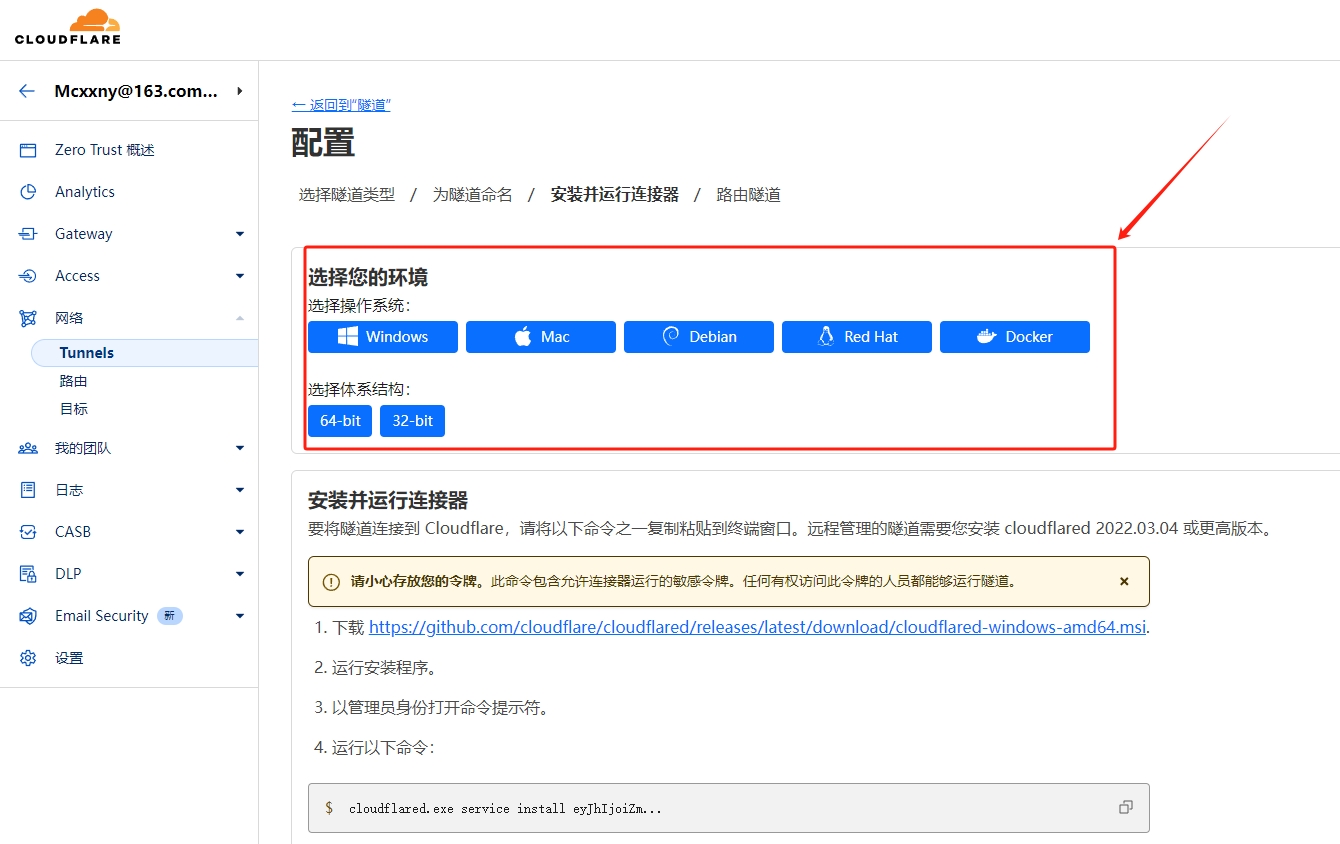The image size is (1340, 844).
Task: Open the cloudflared-windows-amd64.msi download link
Action: [758, 628]
